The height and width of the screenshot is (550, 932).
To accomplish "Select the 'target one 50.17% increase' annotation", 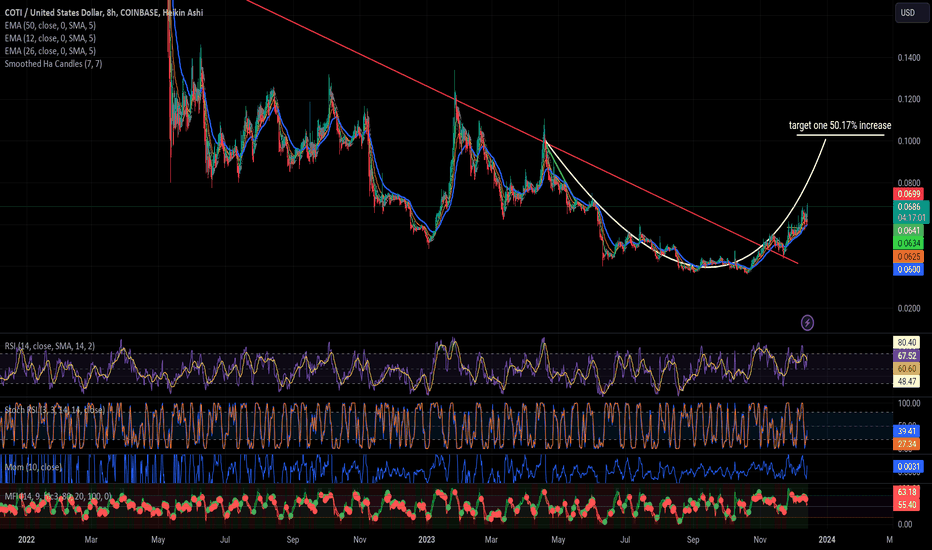I will click(840, 125).
